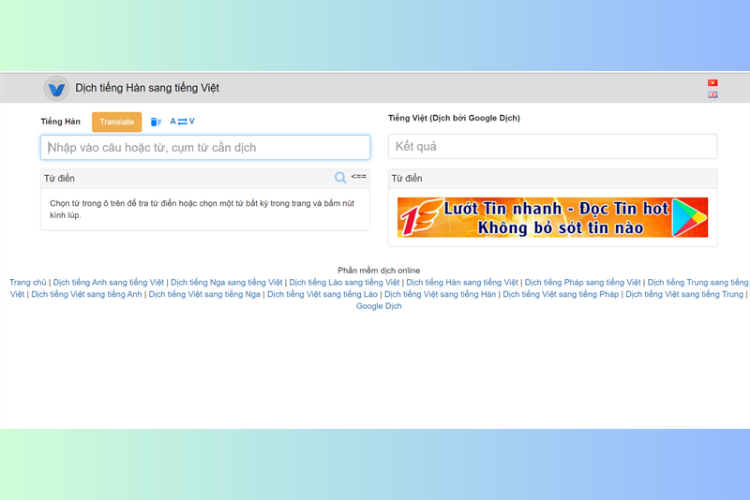Image resolution: width=750 pixels, height=500 pixels.
Task: Open Dịch tiếng Anh sang tiếng Việt link
Action: [x=108, y=282]
